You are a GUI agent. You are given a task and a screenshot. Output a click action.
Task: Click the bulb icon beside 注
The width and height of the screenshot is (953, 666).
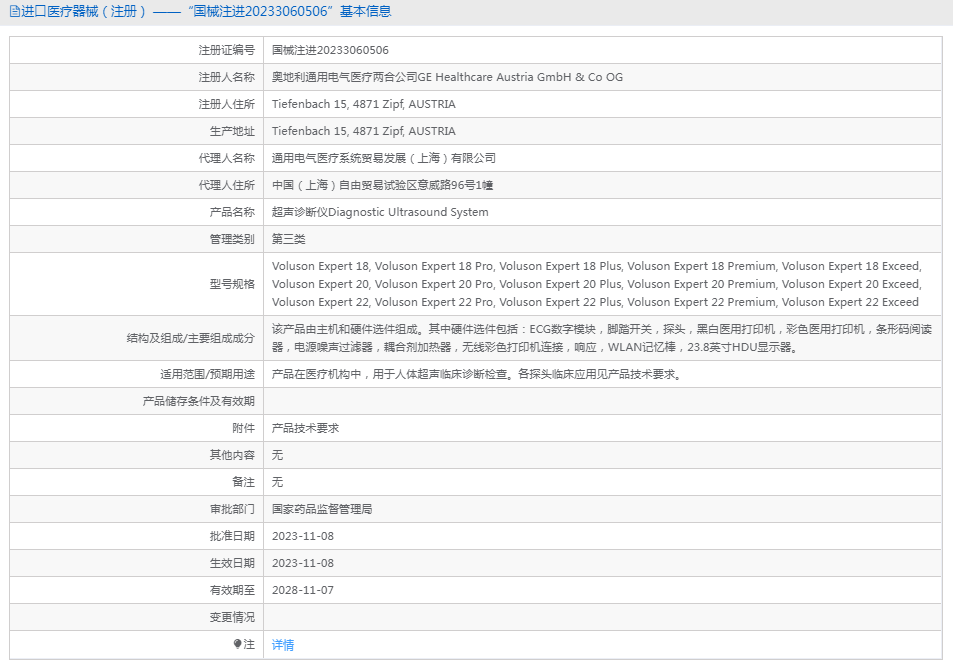point(238,644)
